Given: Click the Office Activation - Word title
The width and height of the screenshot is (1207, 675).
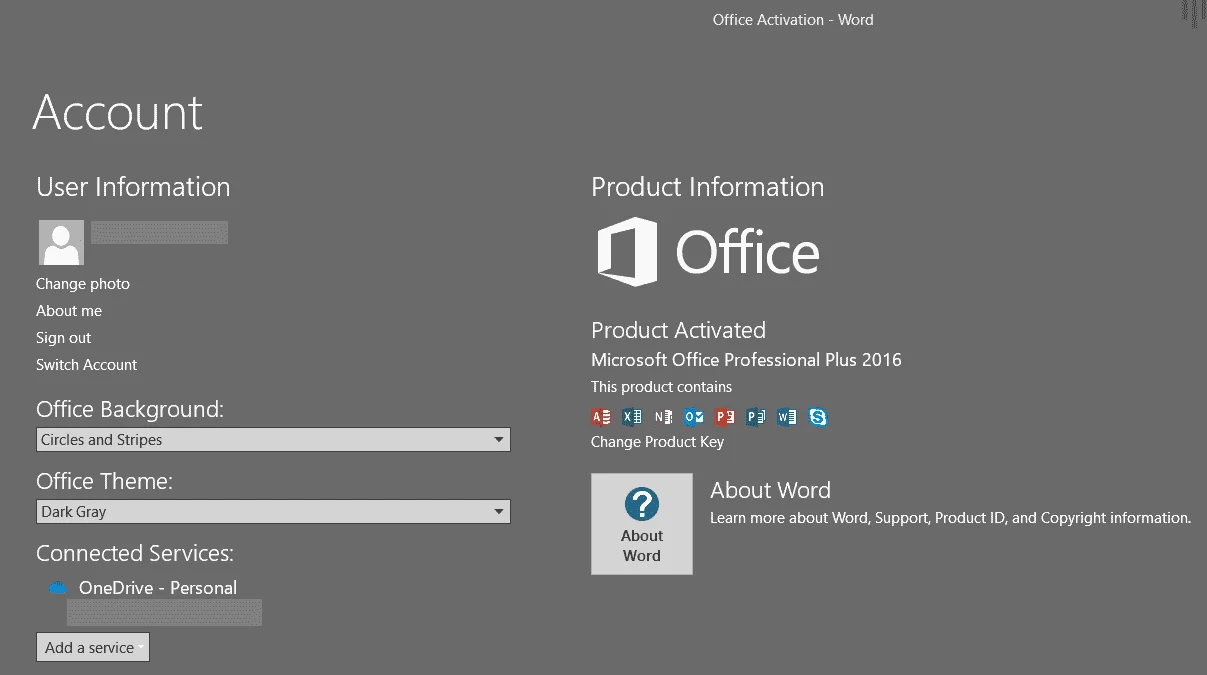Looking at the screenshot, I should coord(793,20).
